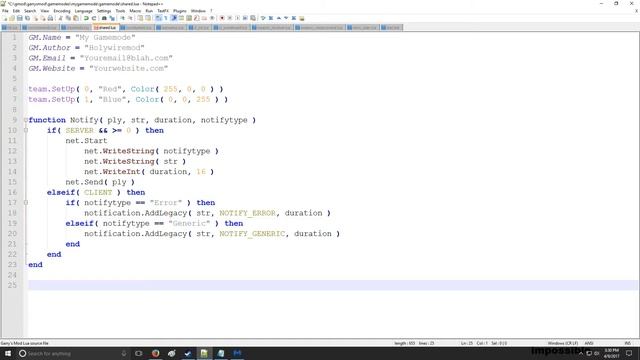Click the Print toolbar icon
Screen dimensions: 640x360
(50, 18)
